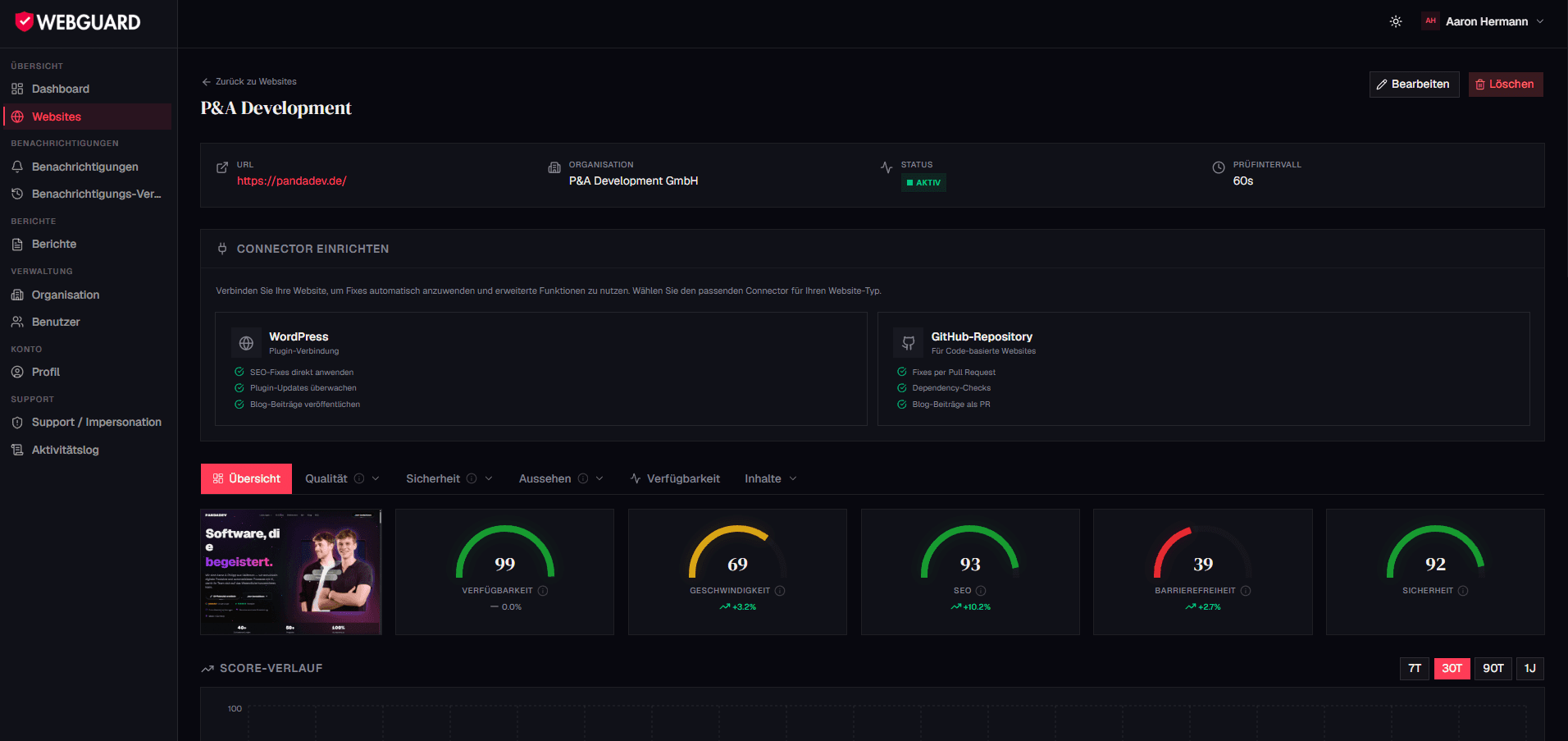Screen dimensions: 1568x741
Task: Click the Prüfintervall clock icon
Action: [x=1219, y=167]
